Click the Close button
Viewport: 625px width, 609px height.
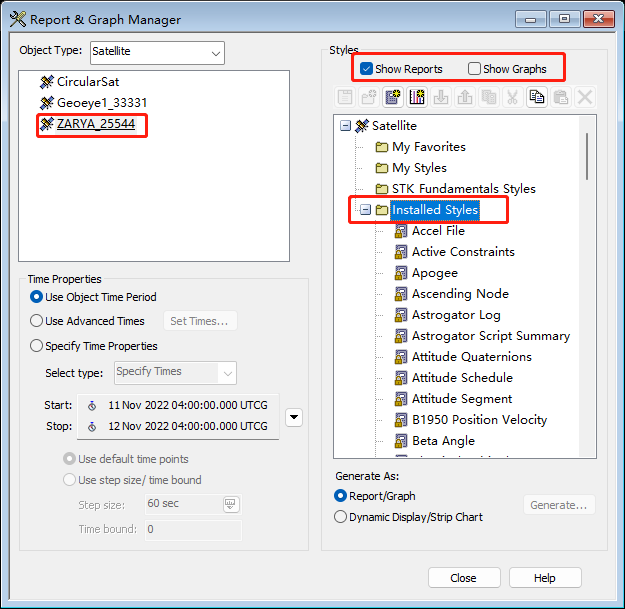pyautogui.click(x=463, y=578)
